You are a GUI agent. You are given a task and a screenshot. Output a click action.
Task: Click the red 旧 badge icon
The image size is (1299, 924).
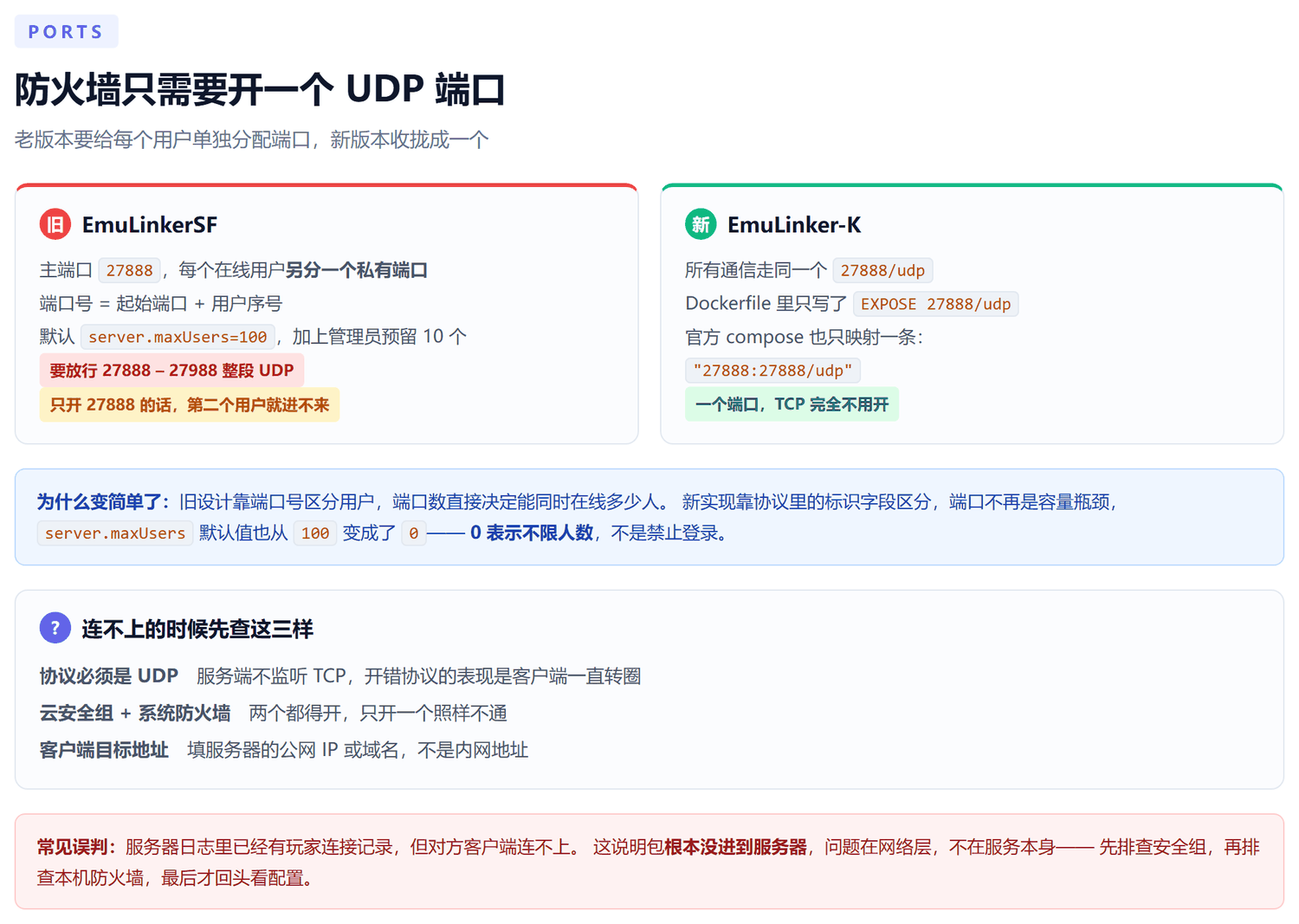coord(55,224)
